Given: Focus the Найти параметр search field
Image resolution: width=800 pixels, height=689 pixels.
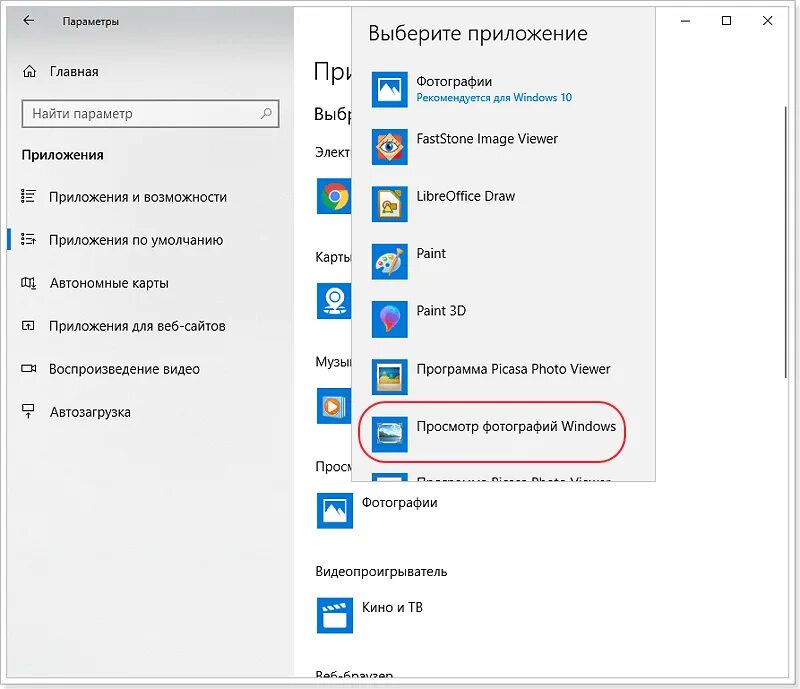Looking at the screenshot, I should pos(150,113).
